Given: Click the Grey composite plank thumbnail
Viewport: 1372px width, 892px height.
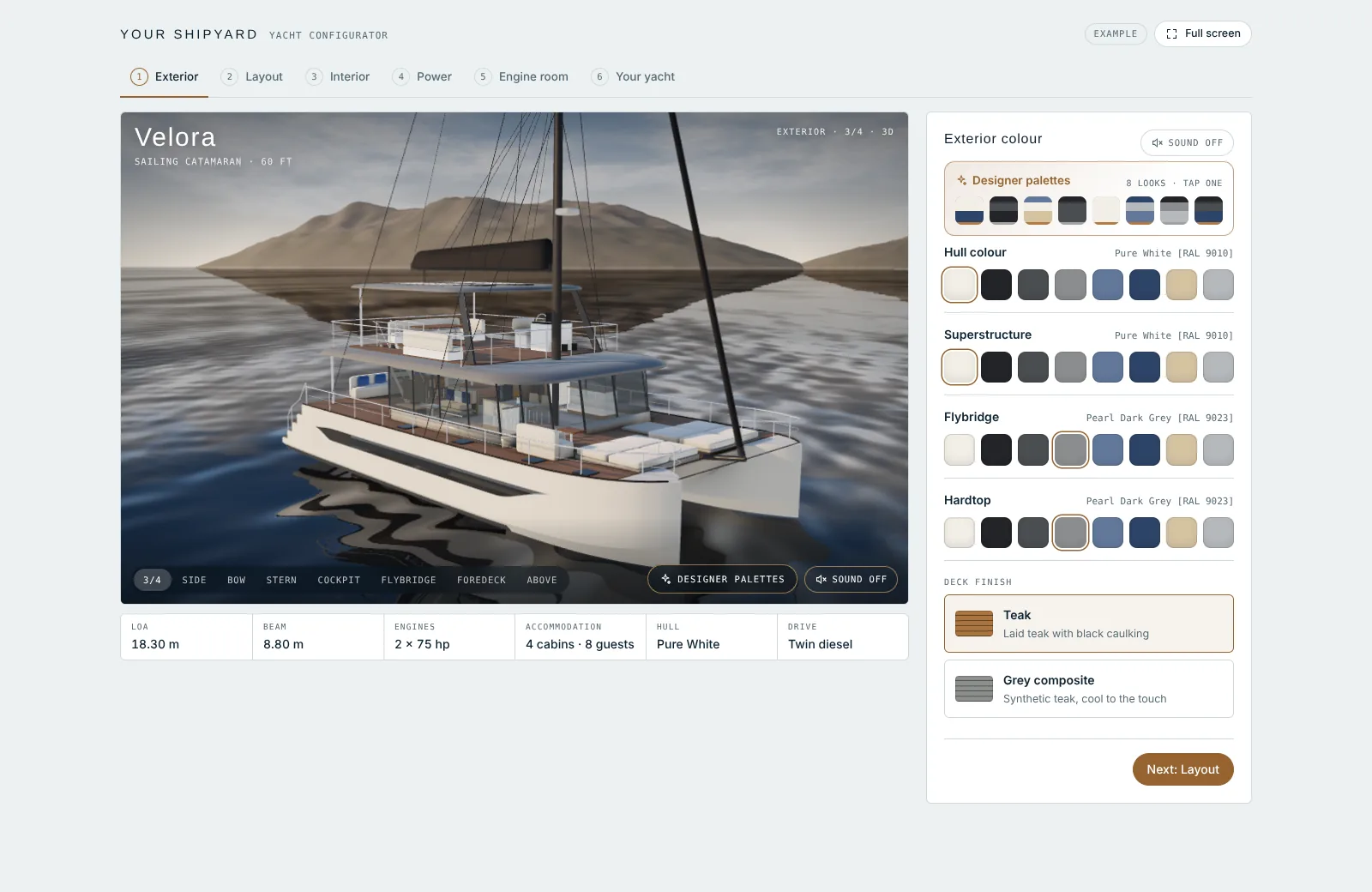Looking at the screenshot, I should pos(974,689).
